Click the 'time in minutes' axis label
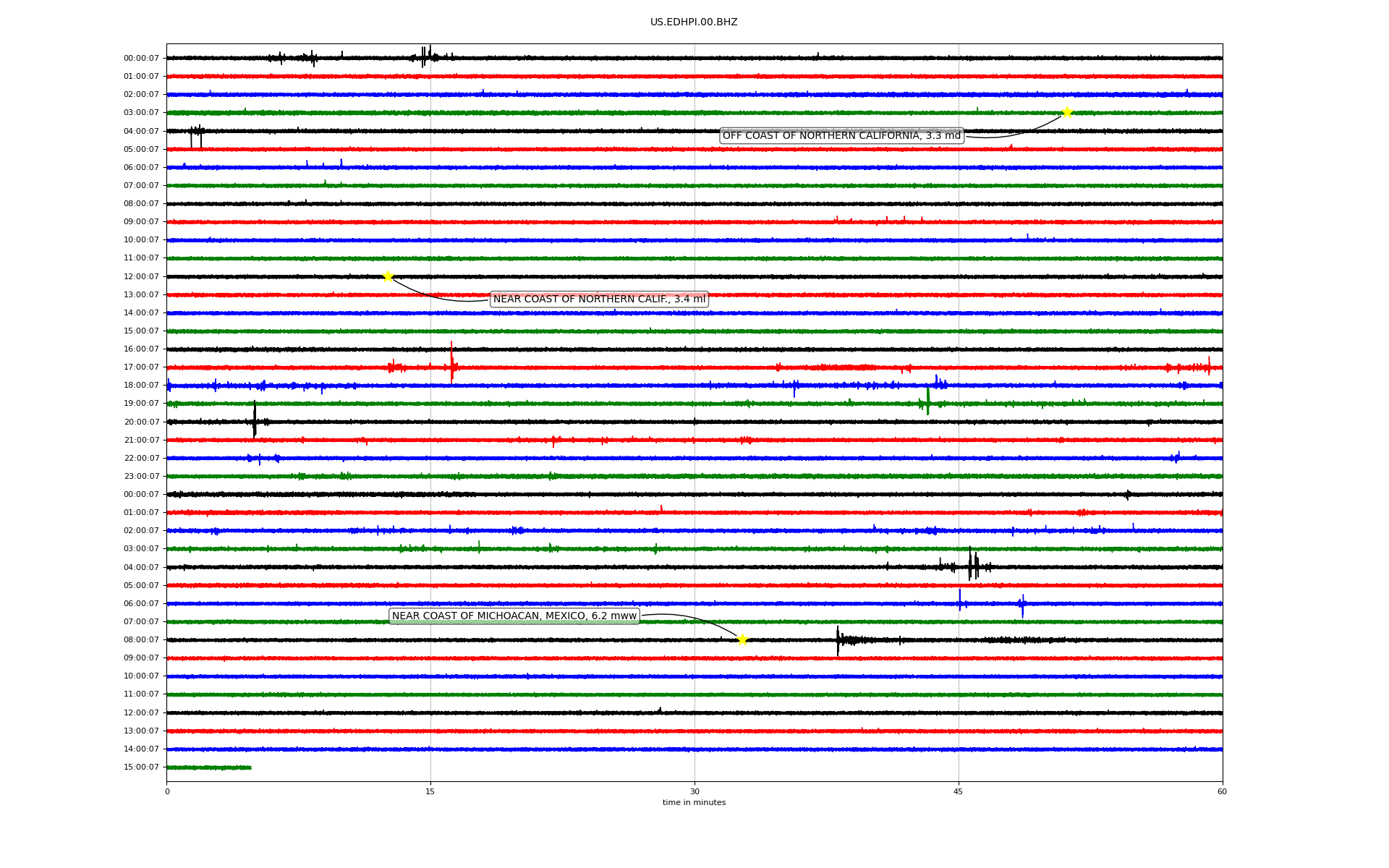 [x=694, y=803]
